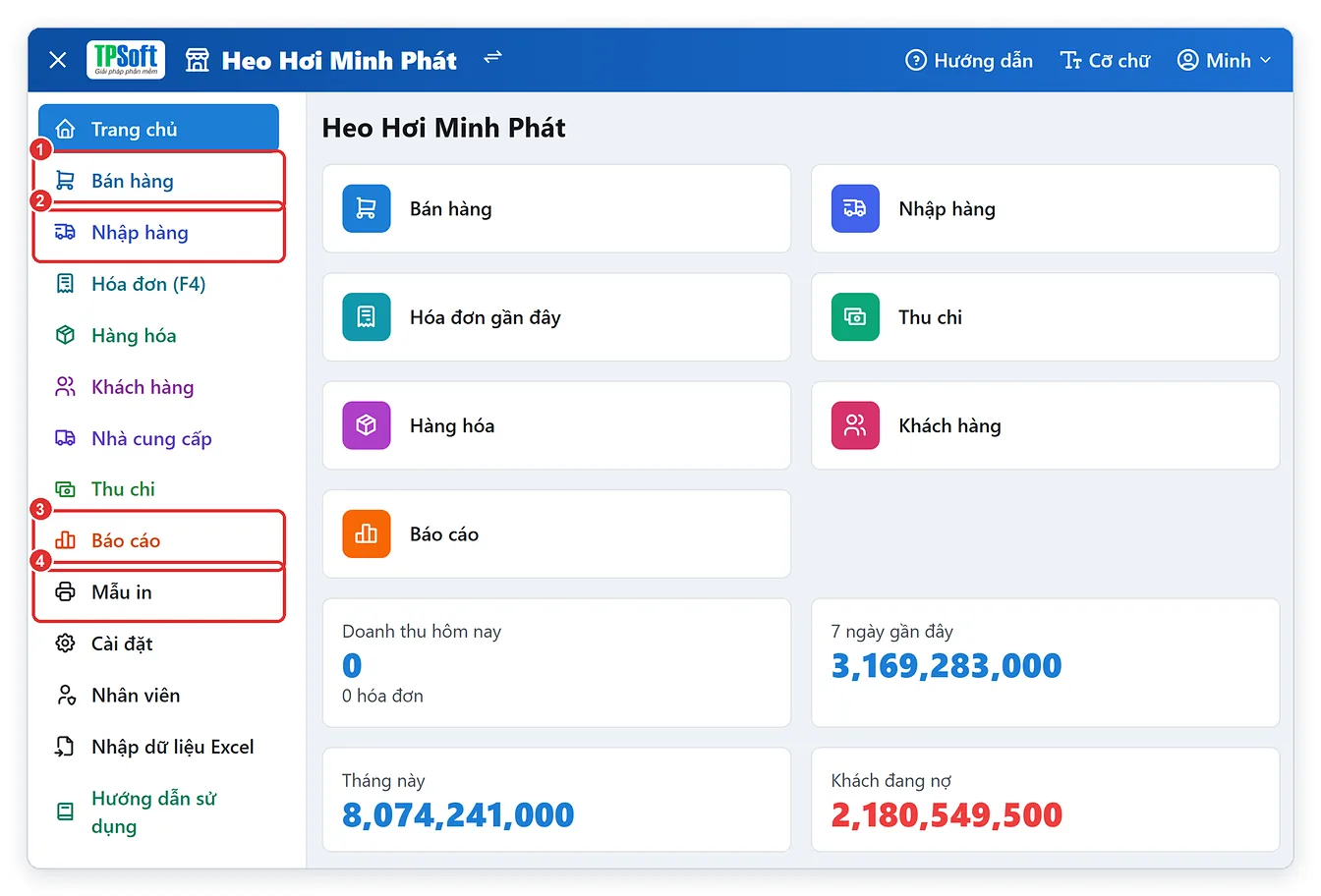Click the book icon beside Hướng dẫn sử dụng
The height and width of the screenshot is (896, 1321).
click(x=65, y=812)
